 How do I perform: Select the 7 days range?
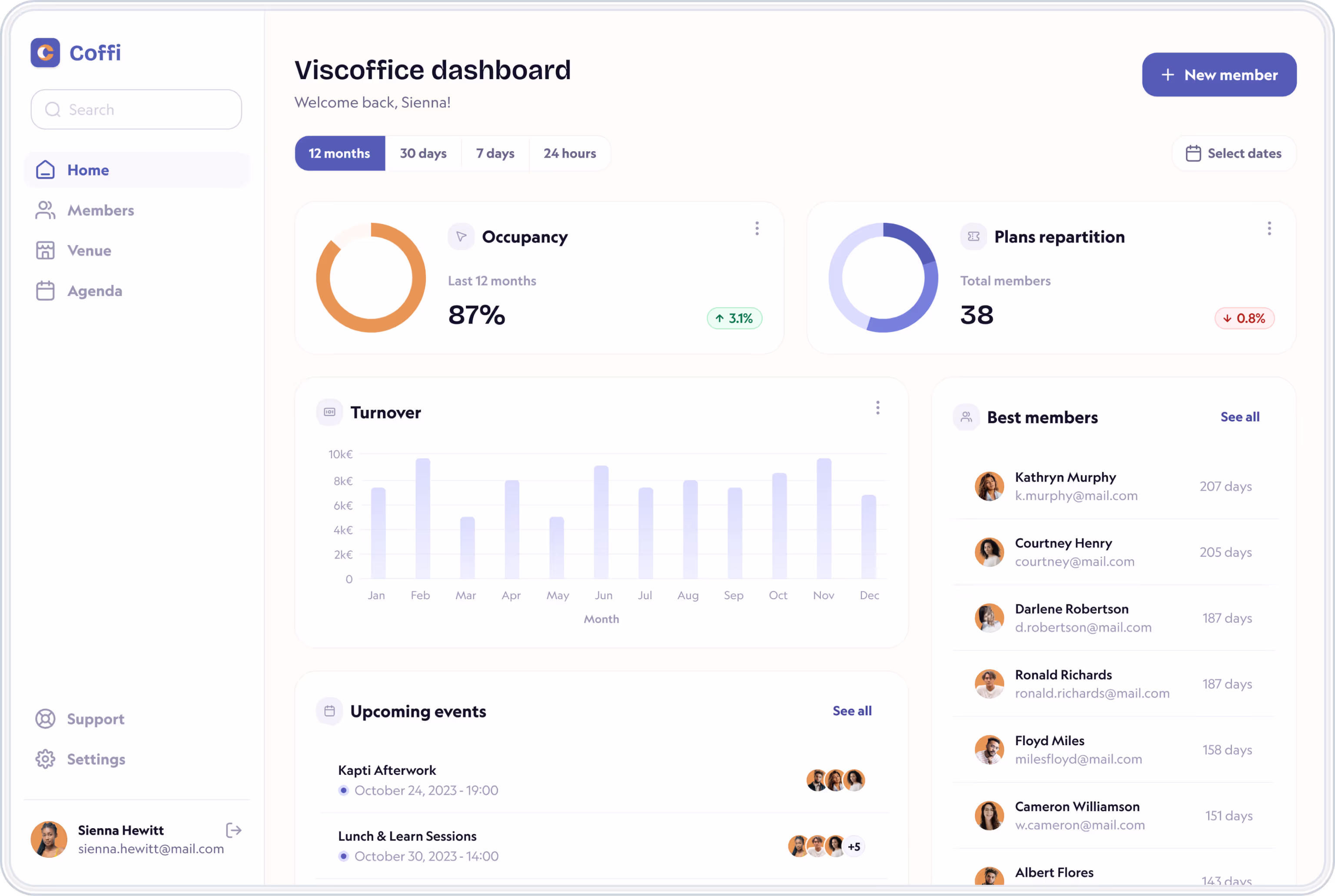[x=495, y=153]
